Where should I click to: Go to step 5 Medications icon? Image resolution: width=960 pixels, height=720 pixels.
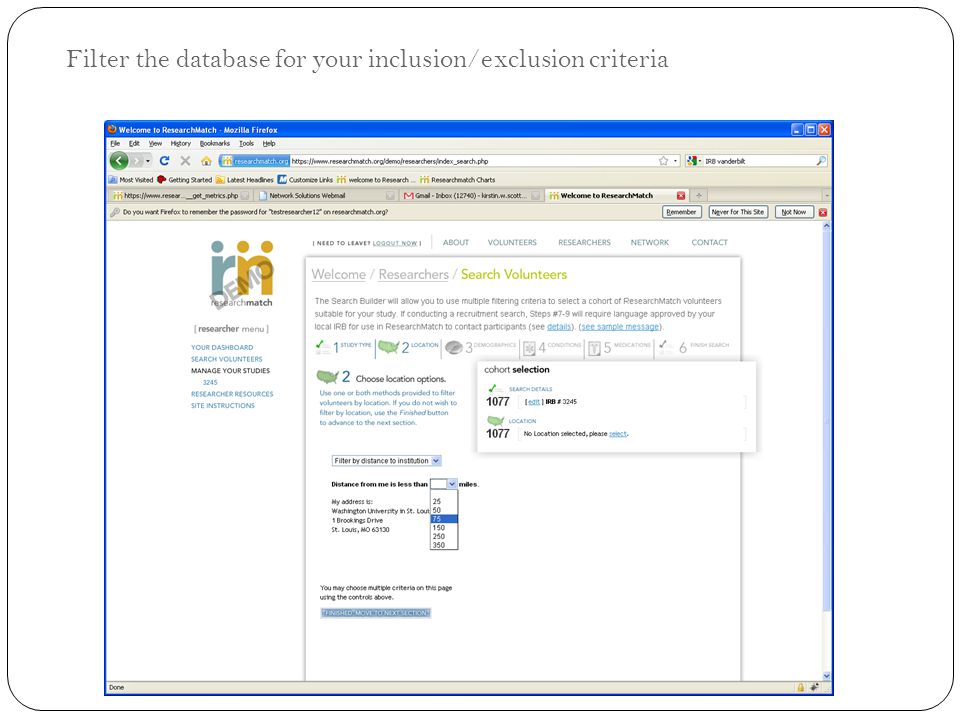tap(594, 348)
